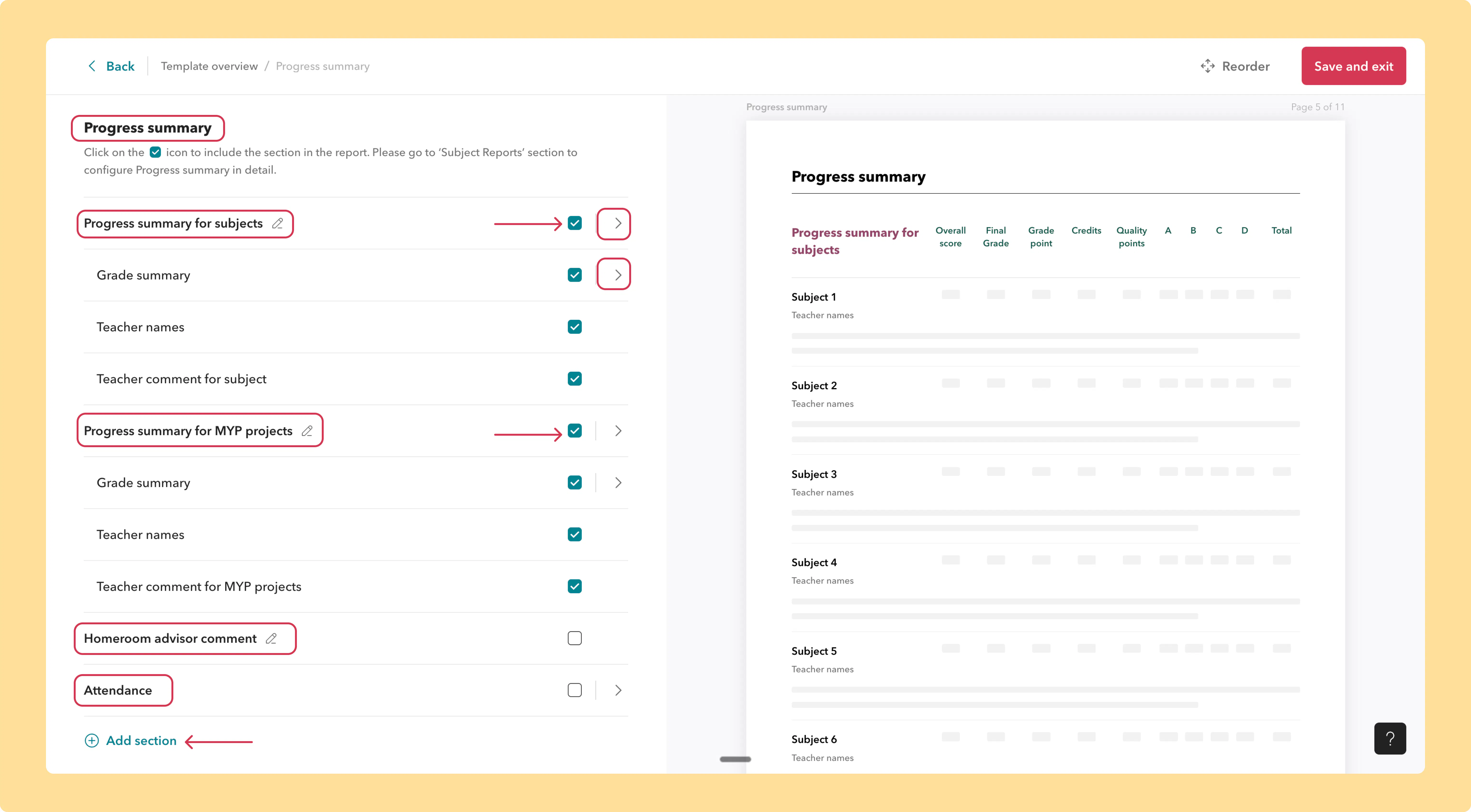Viewport: 1471px width, 812px height.
Task: Click 'Overall score' column header
Action: (950, 237)
